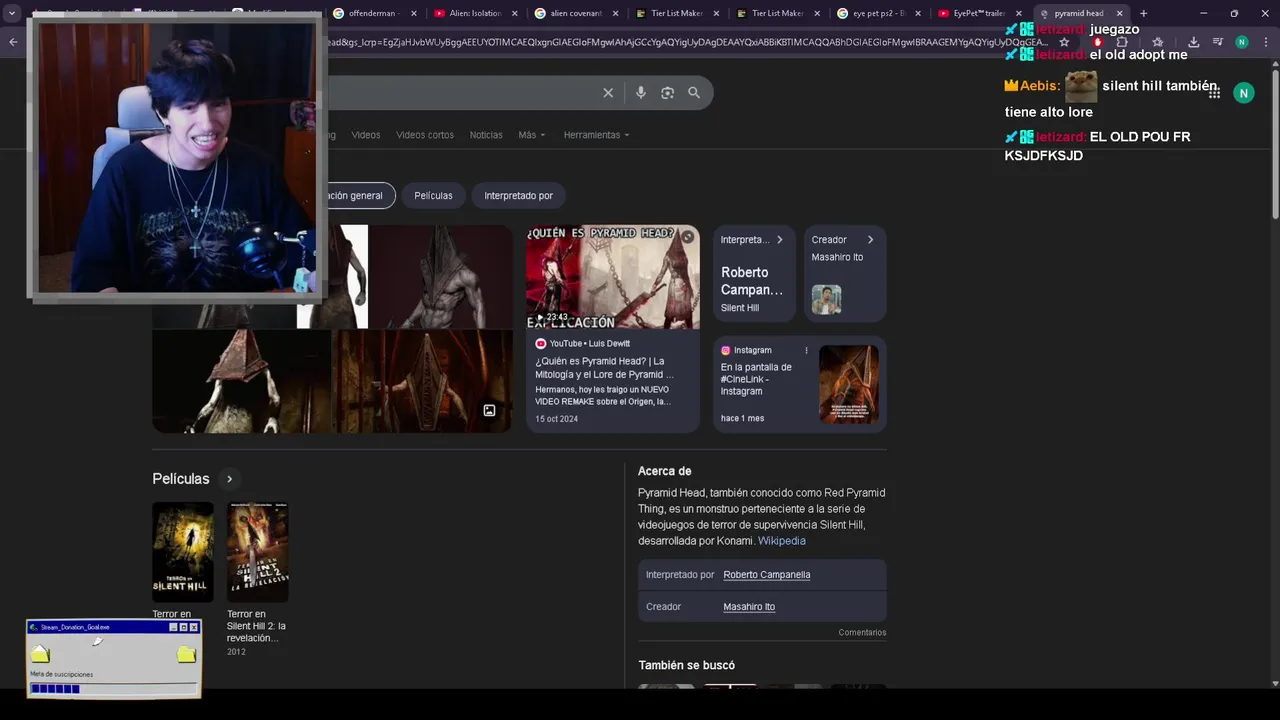
Task: Close the Steam_Donation_Goal.exe widget window
Action: tap(194, 627)
